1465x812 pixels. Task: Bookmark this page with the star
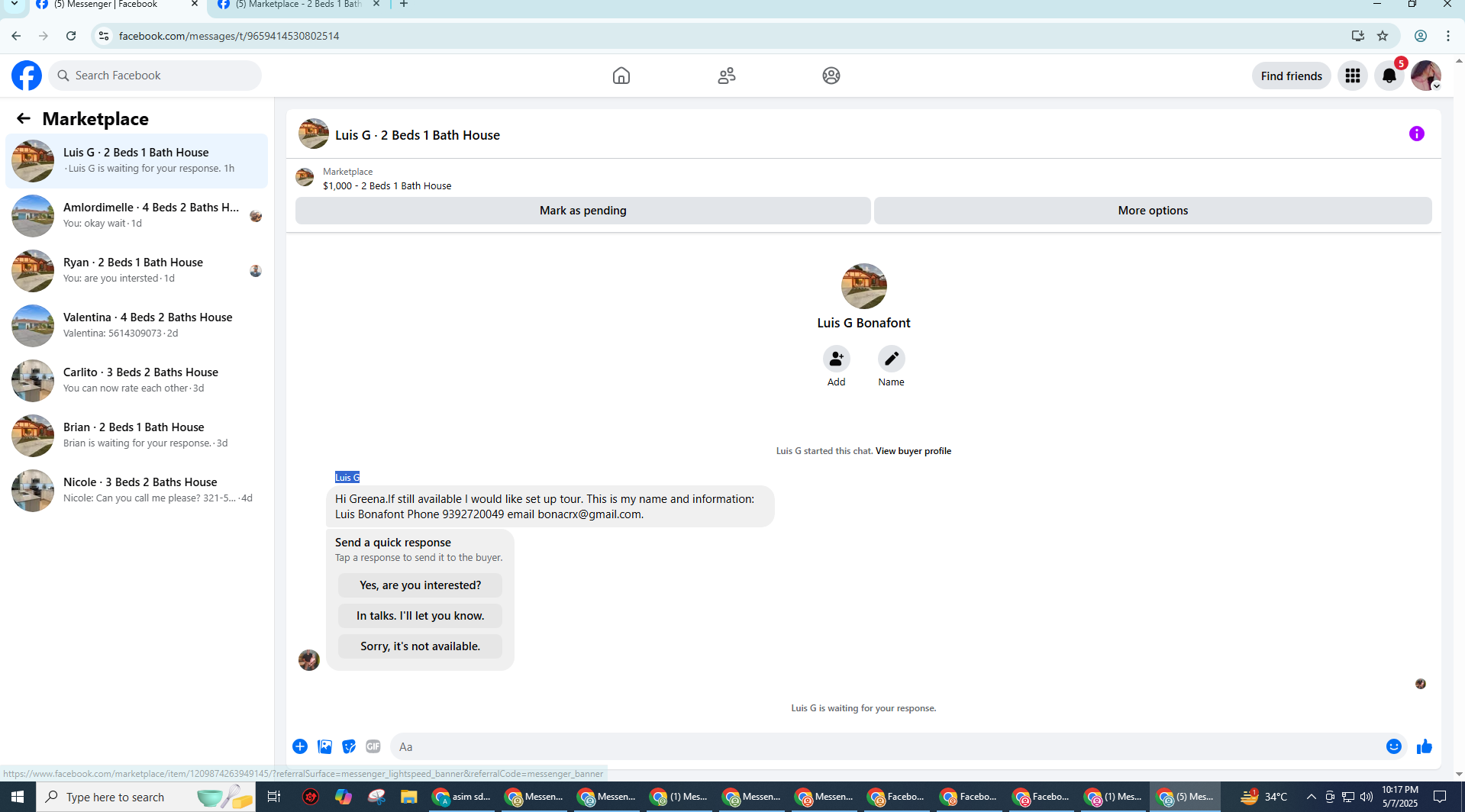click(1383, 36)
